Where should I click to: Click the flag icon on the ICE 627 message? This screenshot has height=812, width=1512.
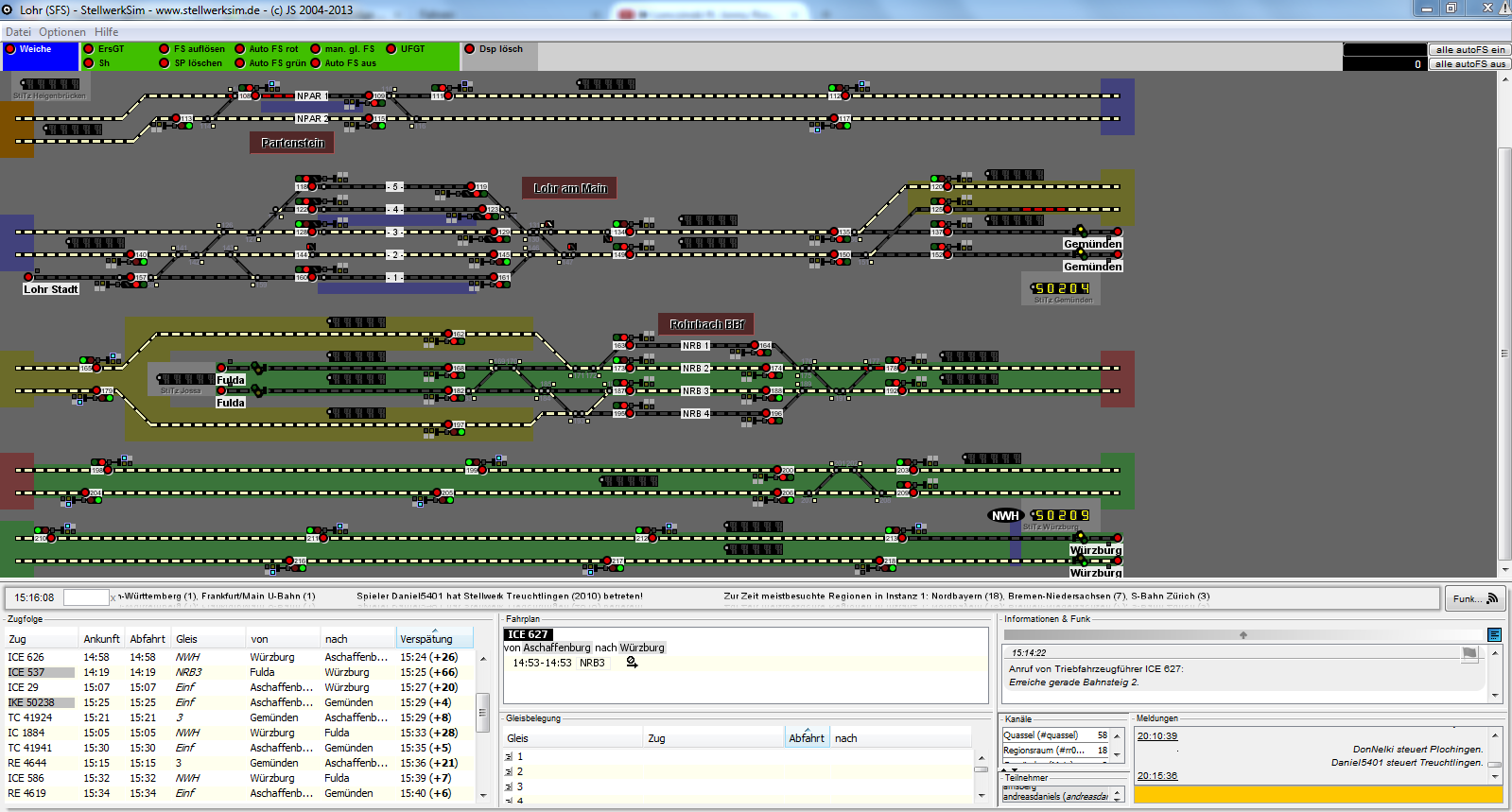[1469, 653]
